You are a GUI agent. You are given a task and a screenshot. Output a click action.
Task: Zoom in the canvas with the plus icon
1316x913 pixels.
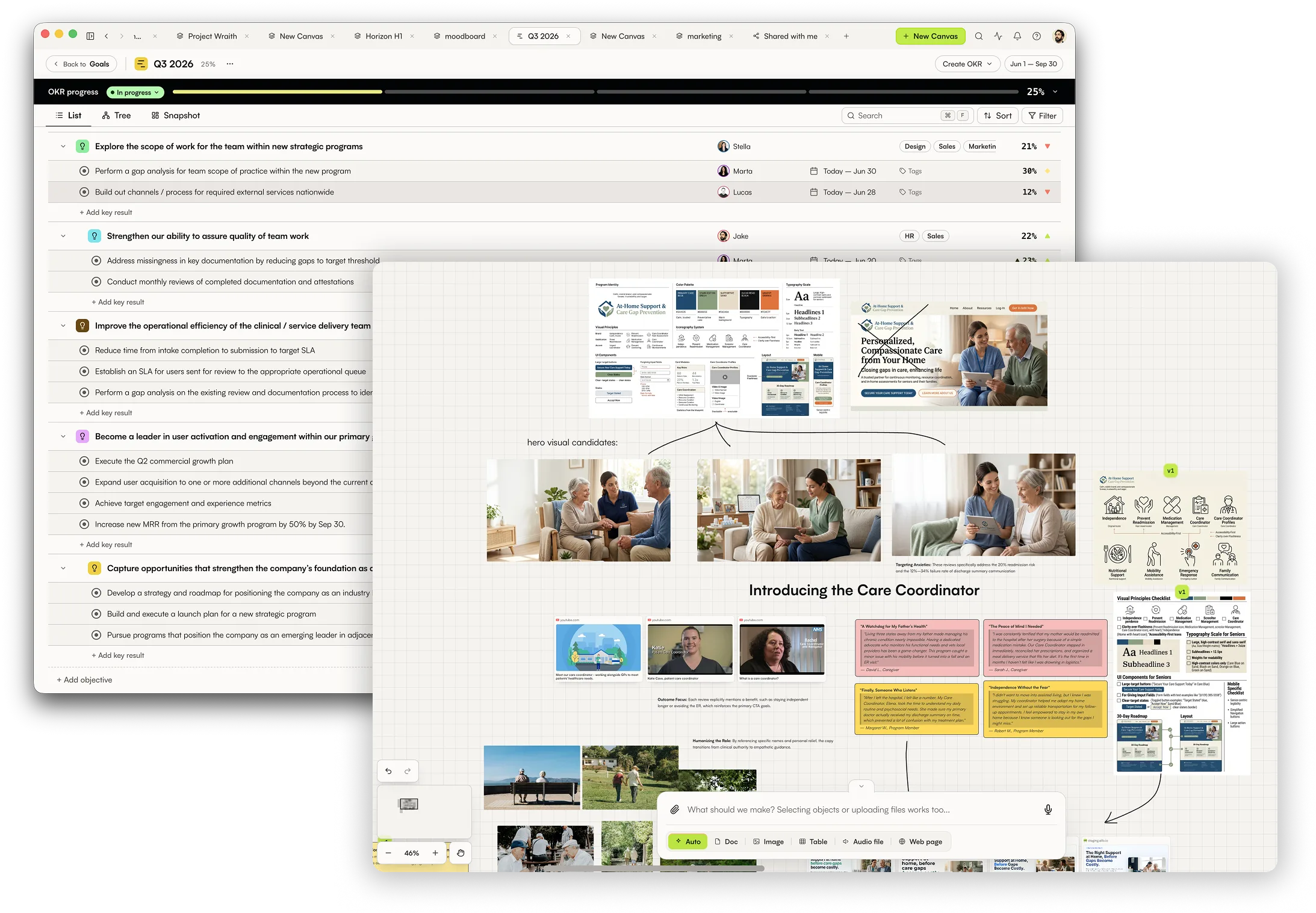pyautogui.click(x=435, y=853)
